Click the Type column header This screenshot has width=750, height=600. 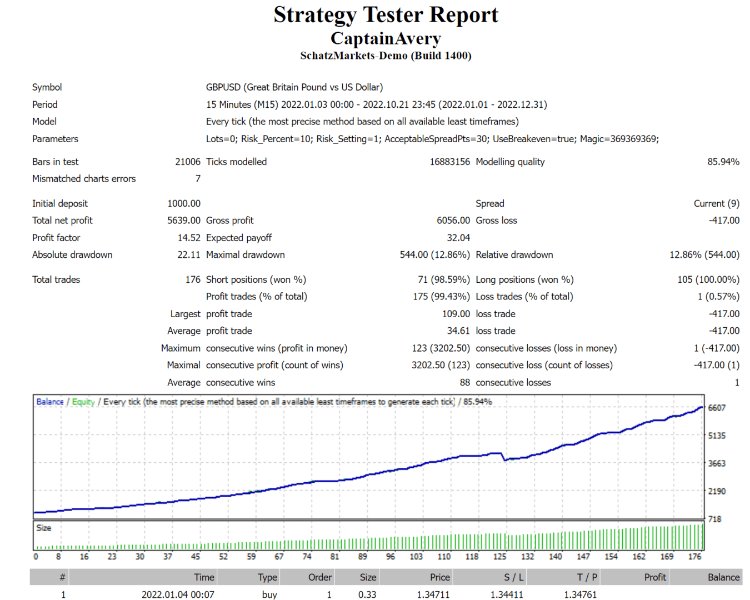click(x=267, y=577)
